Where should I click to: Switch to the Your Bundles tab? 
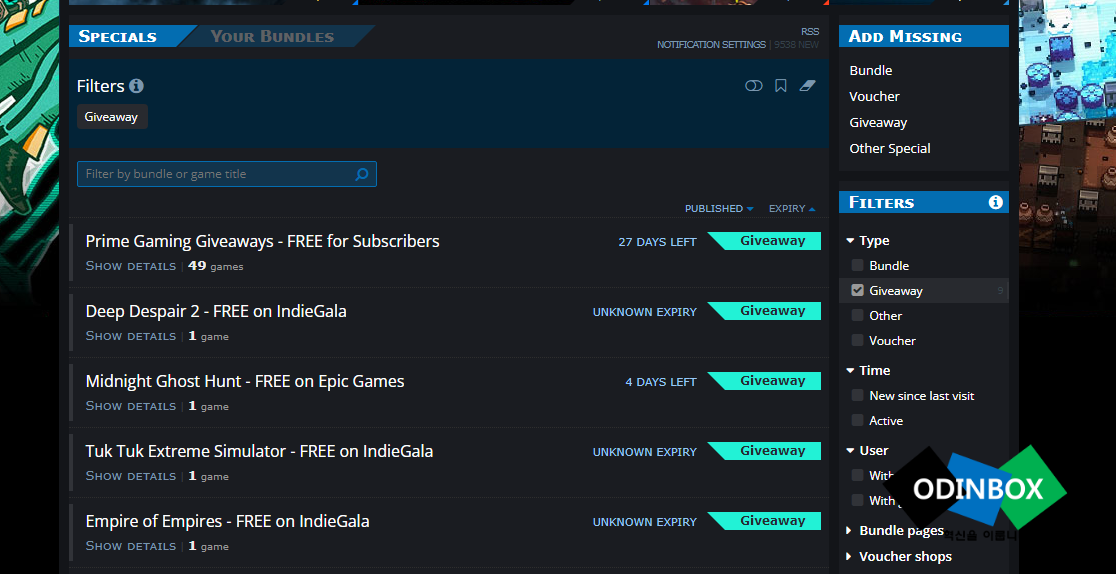(272, 36)
